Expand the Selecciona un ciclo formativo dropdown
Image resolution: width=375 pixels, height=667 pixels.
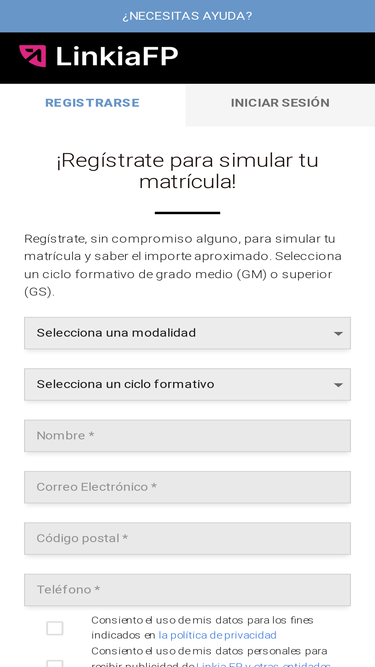click(x=188, y=385)
